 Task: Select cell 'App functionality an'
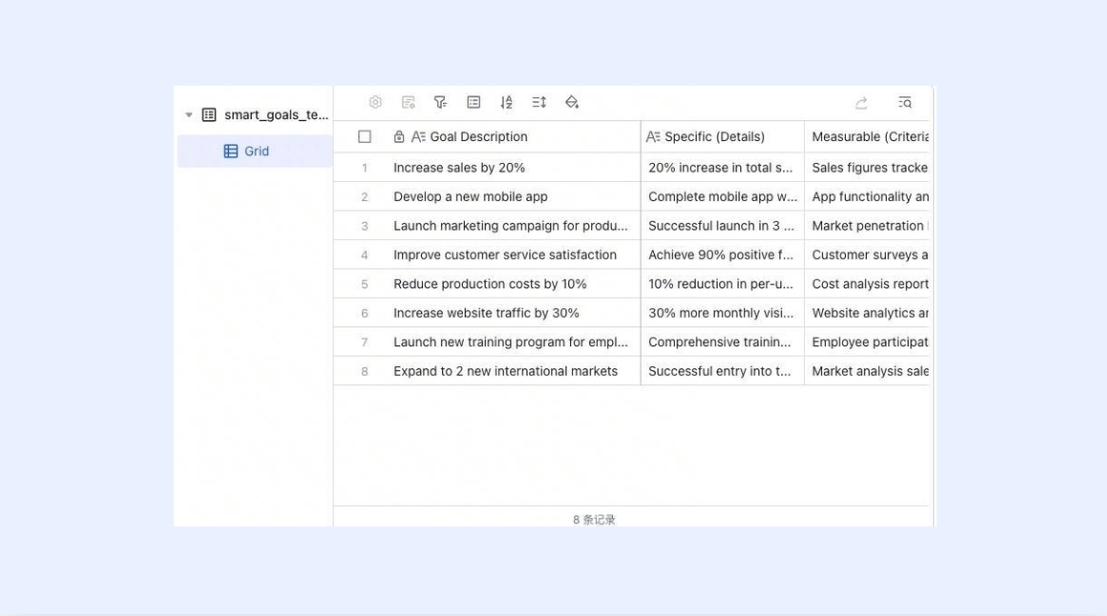[x=867, y=196]
